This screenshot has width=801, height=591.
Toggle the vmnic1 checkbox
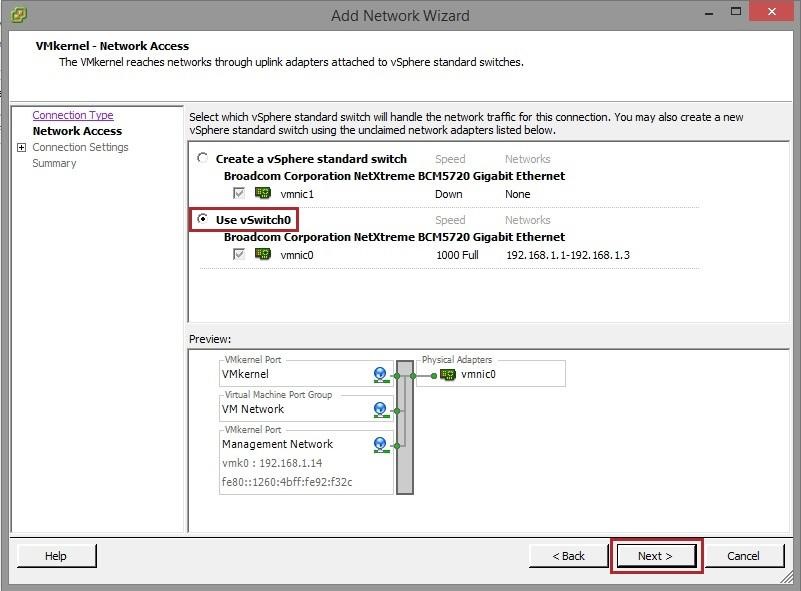coord(239,193)
